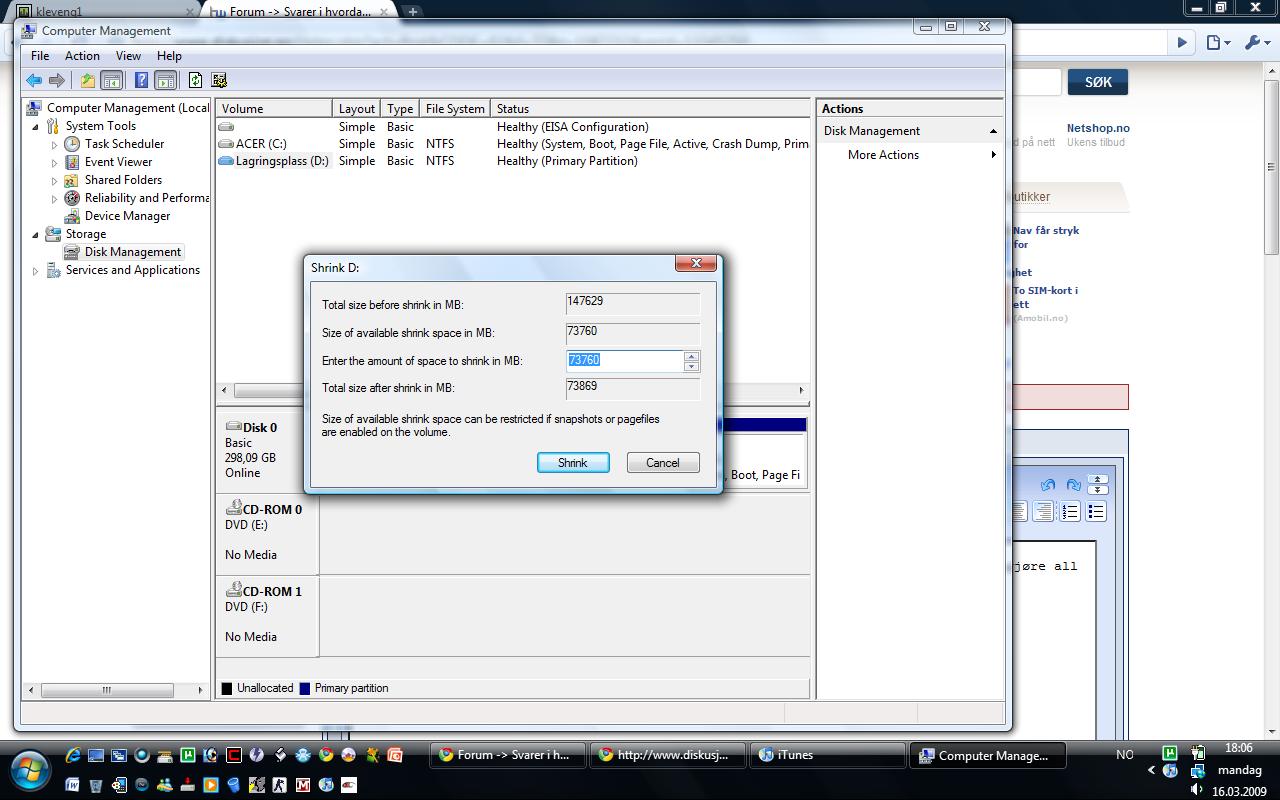Open the Netshop.no link in browser
Screen dimensions: 1280x800
tap(1098, 128)
